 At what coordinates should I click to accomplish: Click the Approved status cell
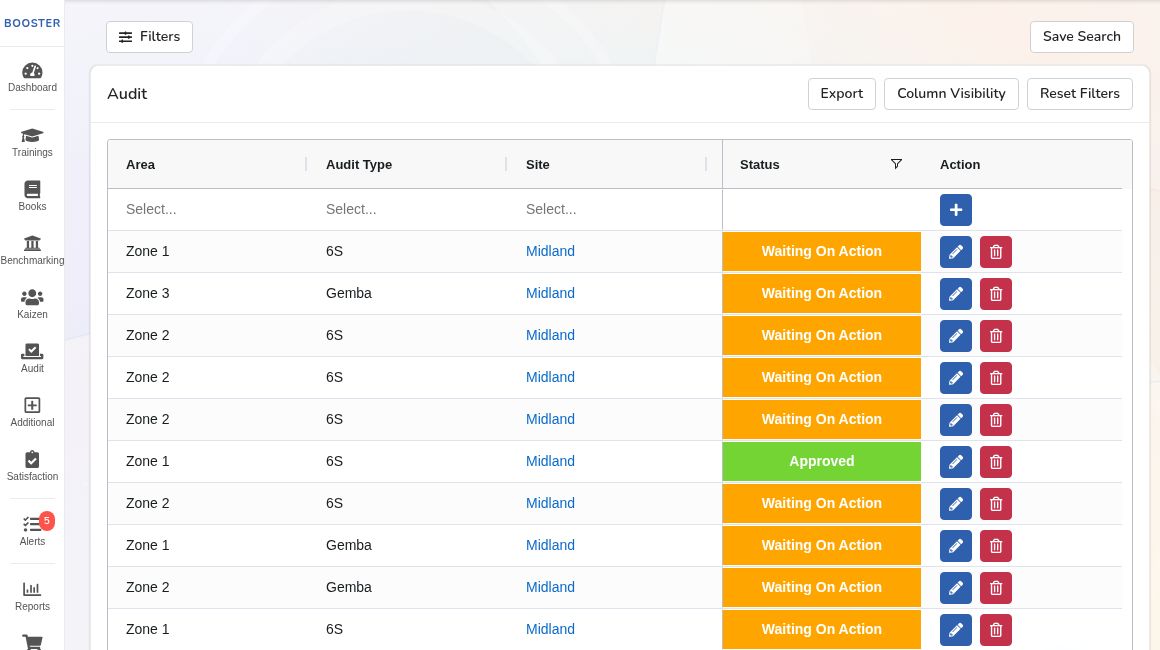click(821, 461)
